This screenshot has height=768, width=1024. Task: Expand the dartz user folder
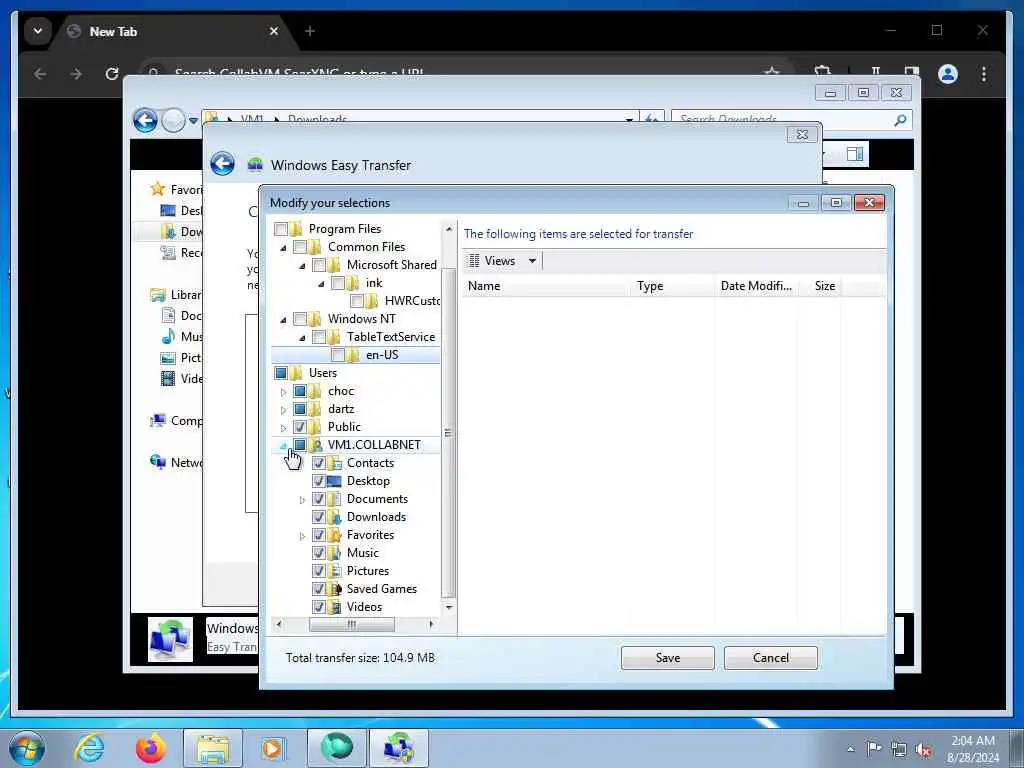tap(283, 409)
